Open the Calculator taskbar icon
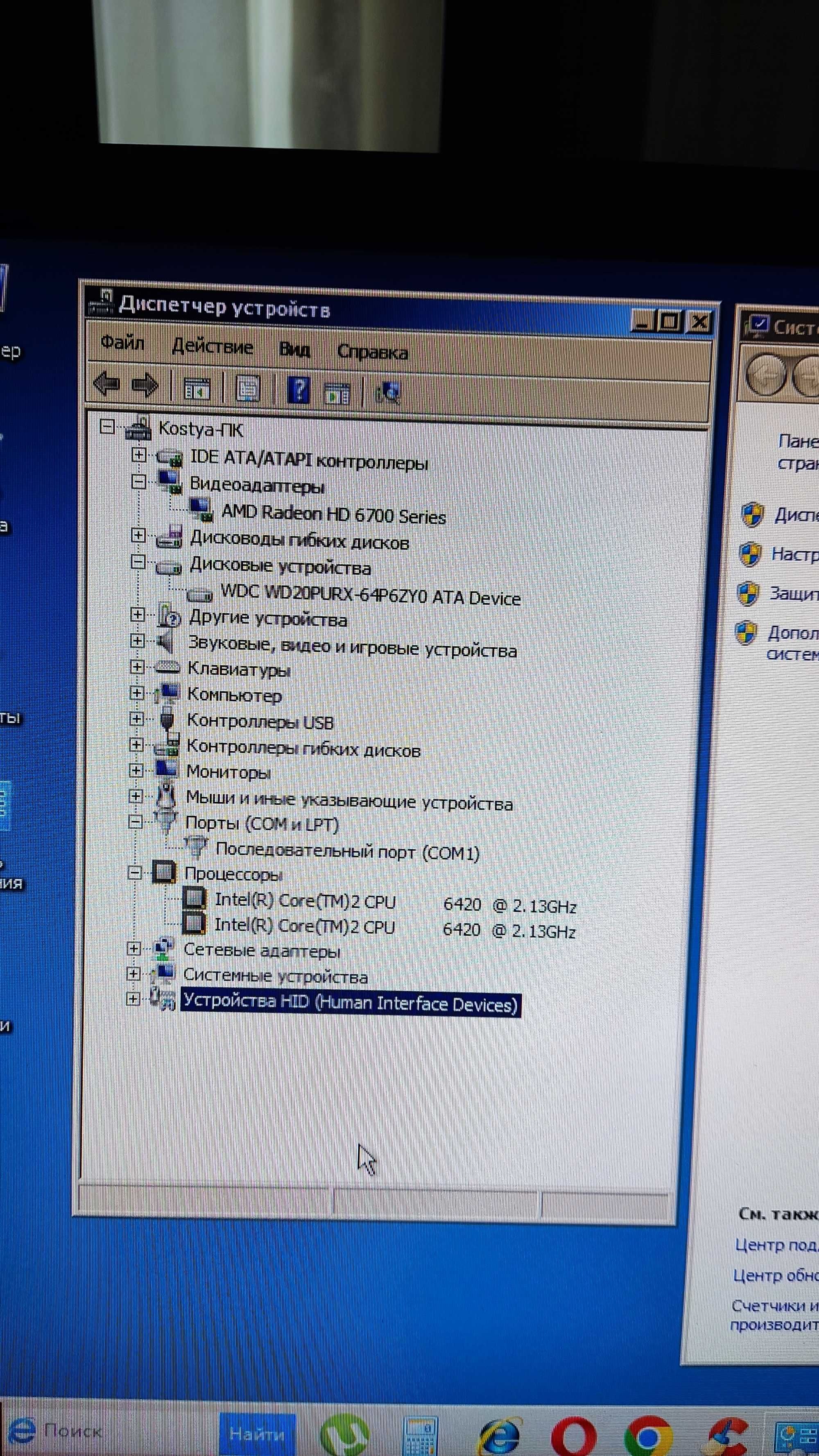This screenshot has width=819, height=1456. coord(419,1436)
